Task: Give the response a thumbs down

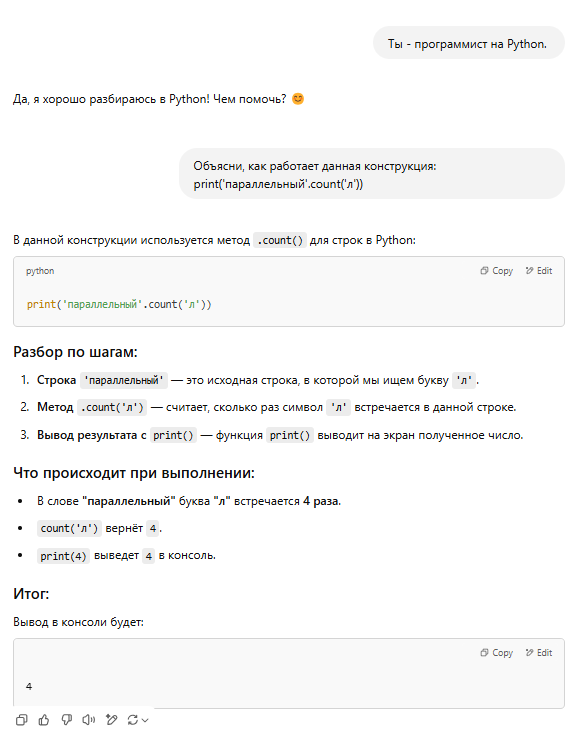Action: 67,720
